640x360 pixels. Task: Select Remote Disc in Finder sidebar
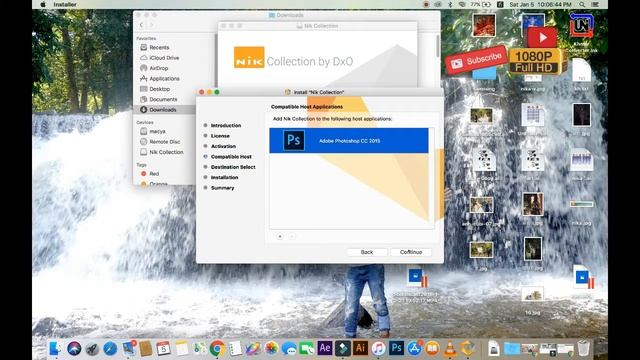164,142
